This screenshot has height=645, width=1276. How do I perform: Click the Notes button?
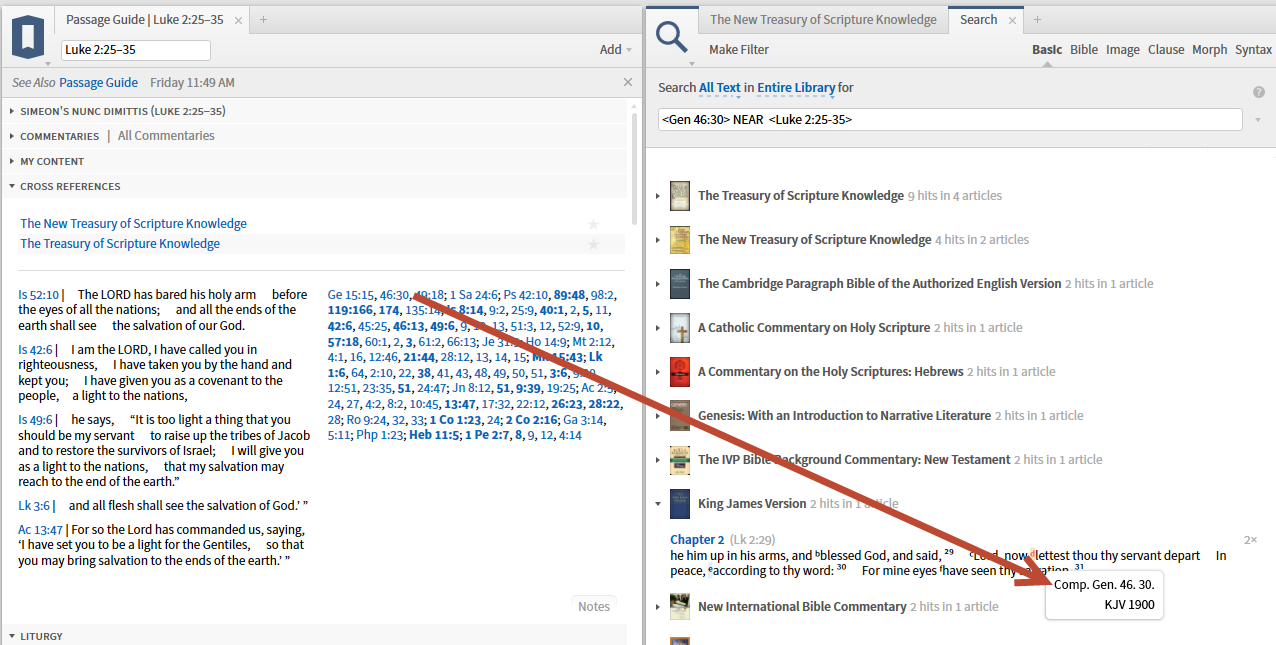(594, 606)
